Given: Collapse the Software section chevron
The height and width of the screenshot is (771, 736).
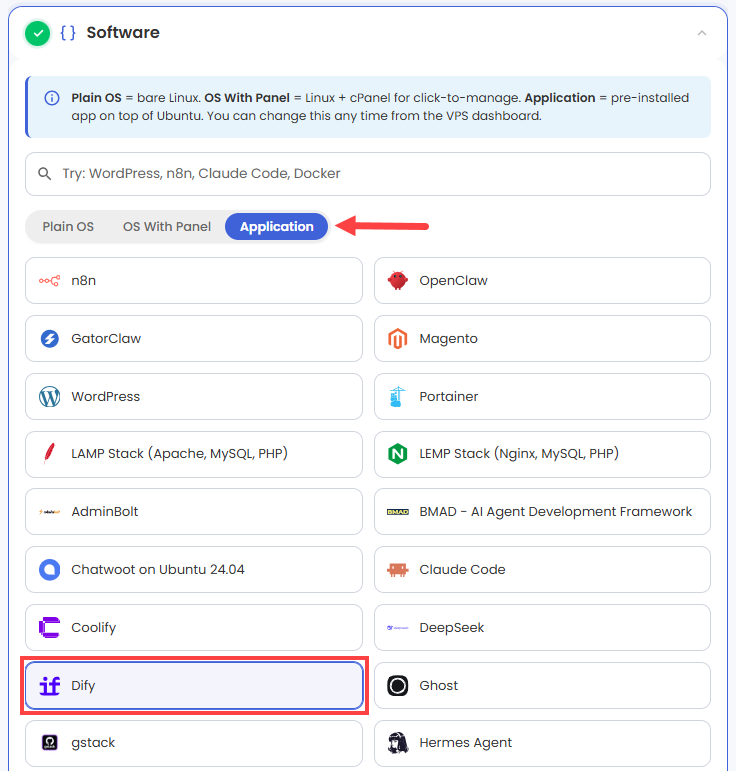Looking at the screenshot, I should (x=702, y=33).
